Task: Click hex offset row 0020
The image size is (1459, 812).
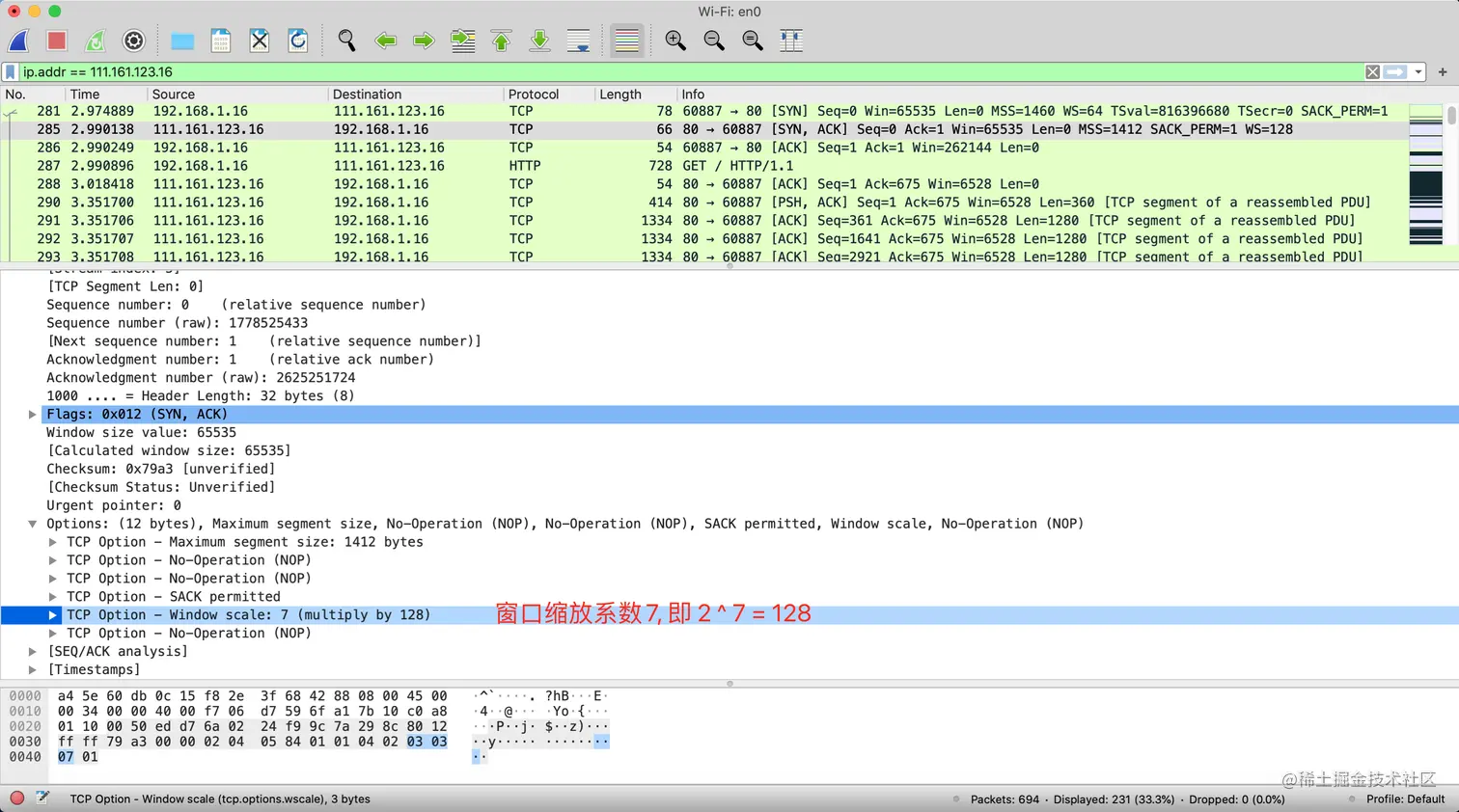Action: pyautogui.click(x=25, y=726)
